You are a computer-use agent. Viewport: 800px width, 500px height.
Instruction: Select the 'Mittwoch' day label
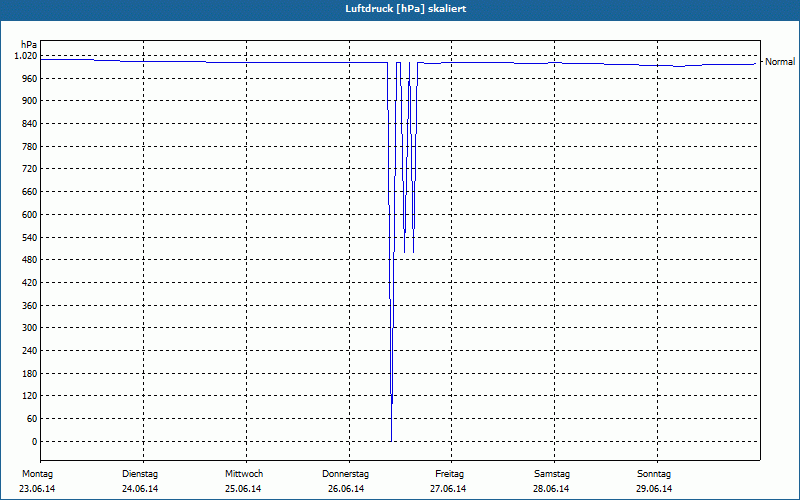pos(244,474)
